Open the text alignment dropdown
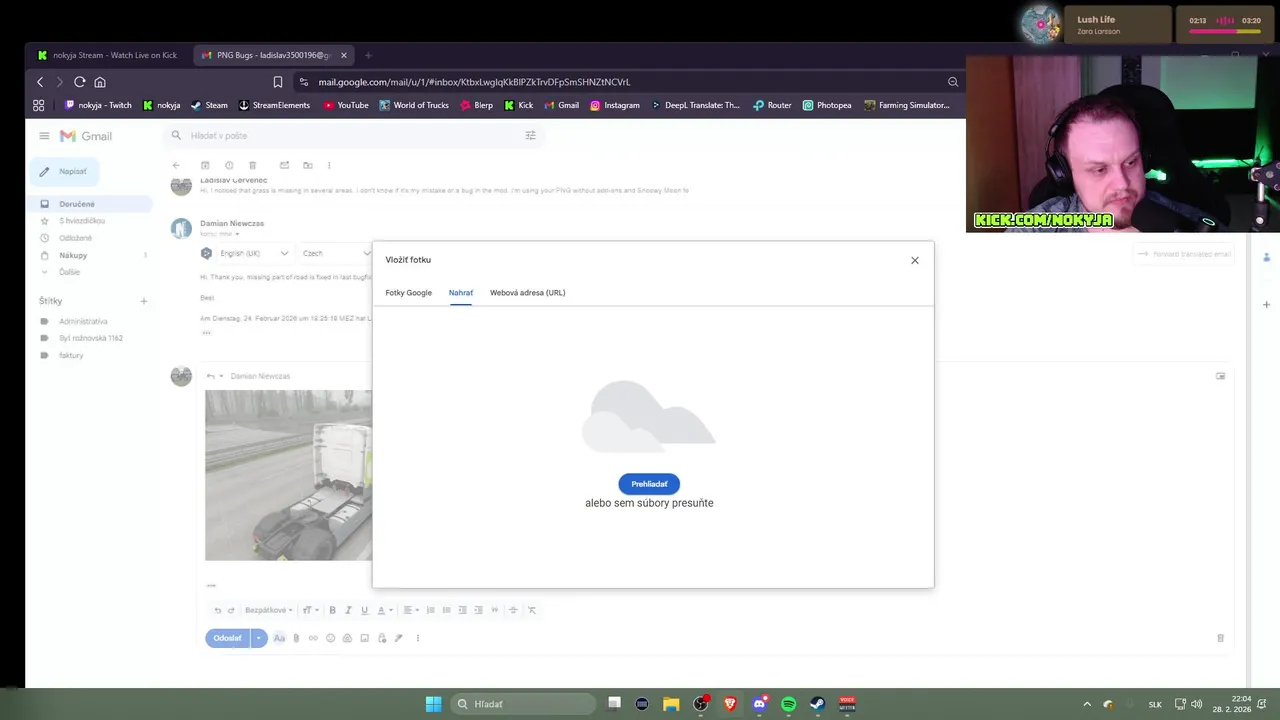Screen dimensions: 1280x720 point(410,610)
